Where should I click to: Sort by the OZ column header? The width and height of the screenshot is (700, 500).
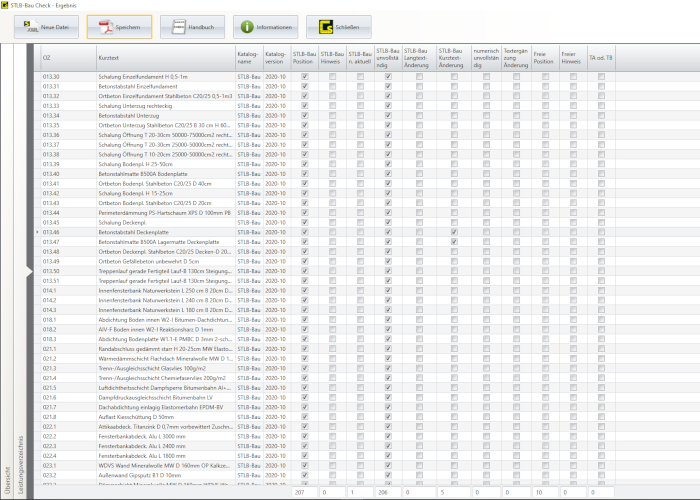coord(66,58)
